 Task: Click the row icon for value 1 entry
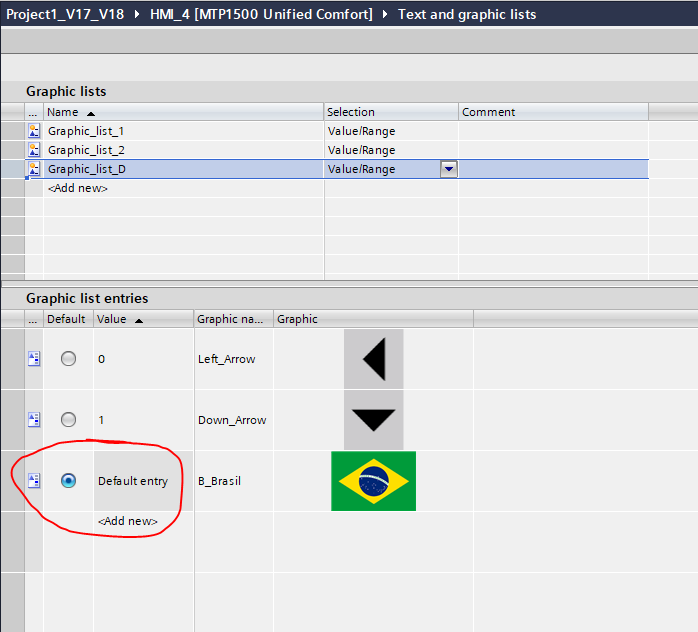(34, 420)
